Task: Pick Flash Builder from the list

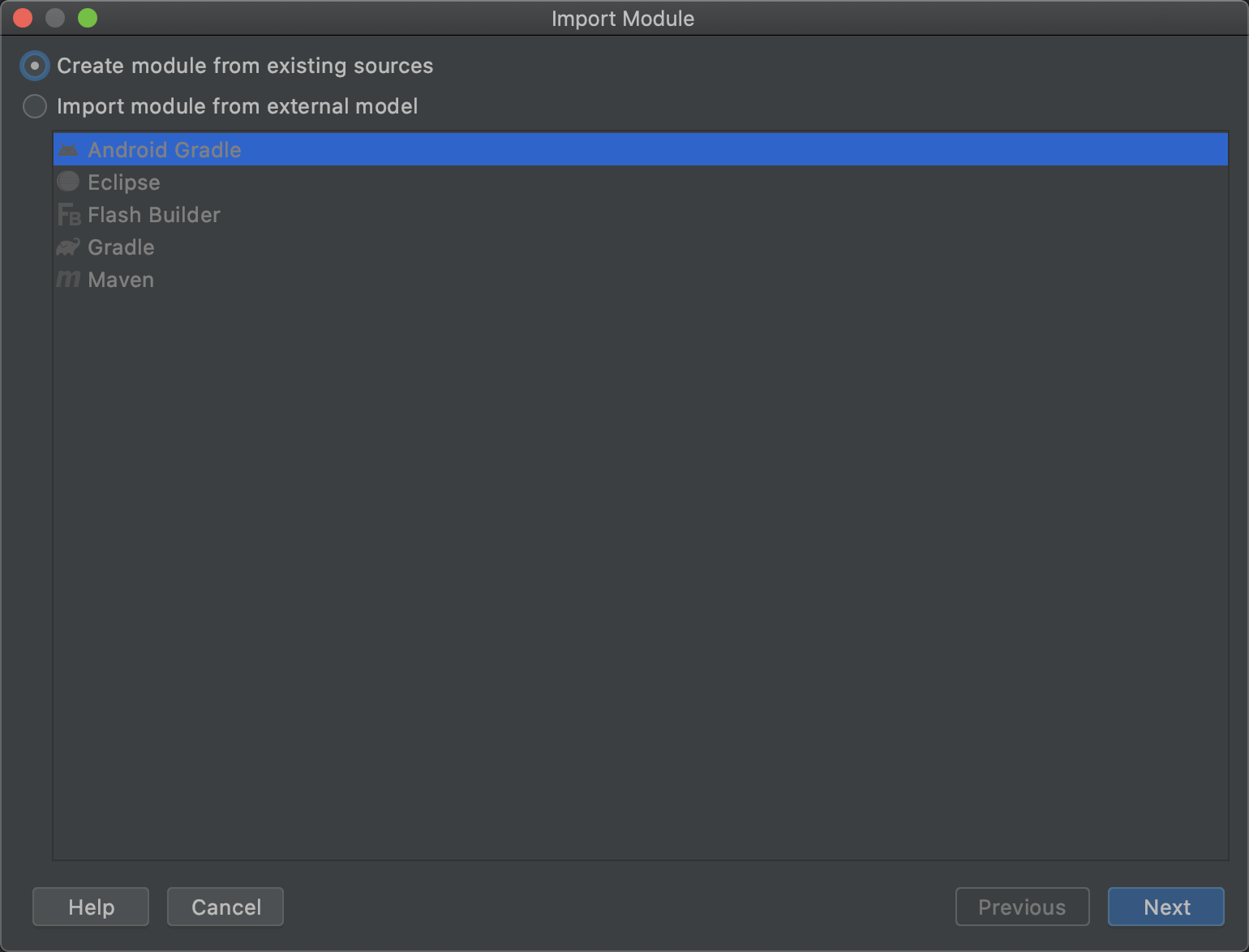Action: tap(641, 214)
